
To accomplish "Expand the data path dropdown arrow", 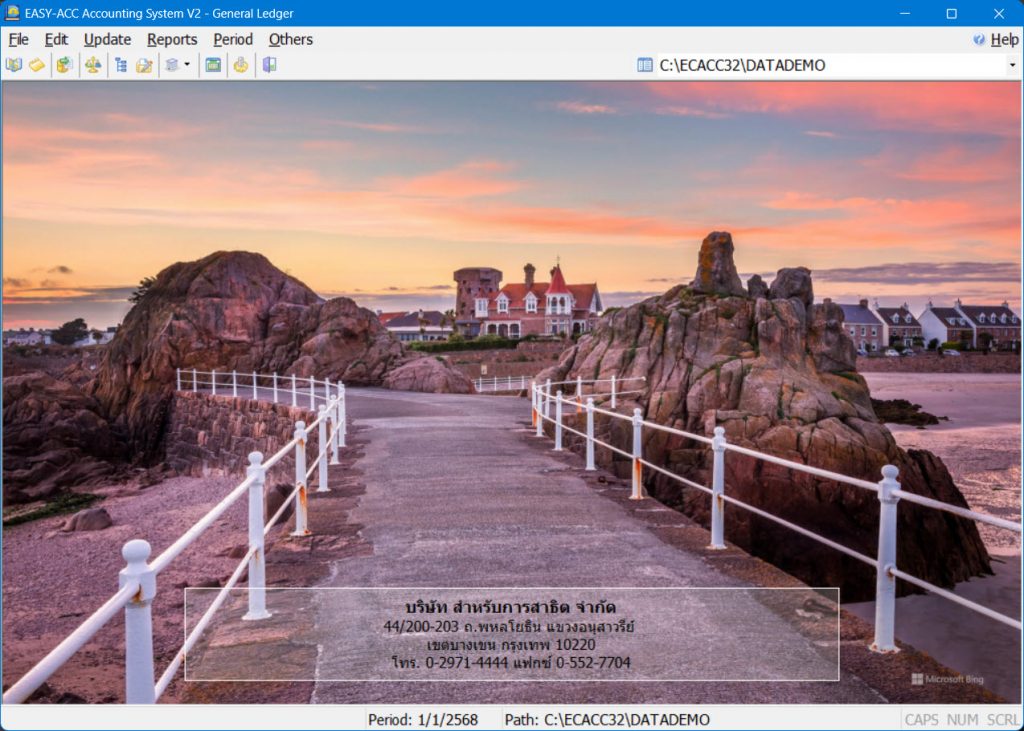I will point(1011,65).
